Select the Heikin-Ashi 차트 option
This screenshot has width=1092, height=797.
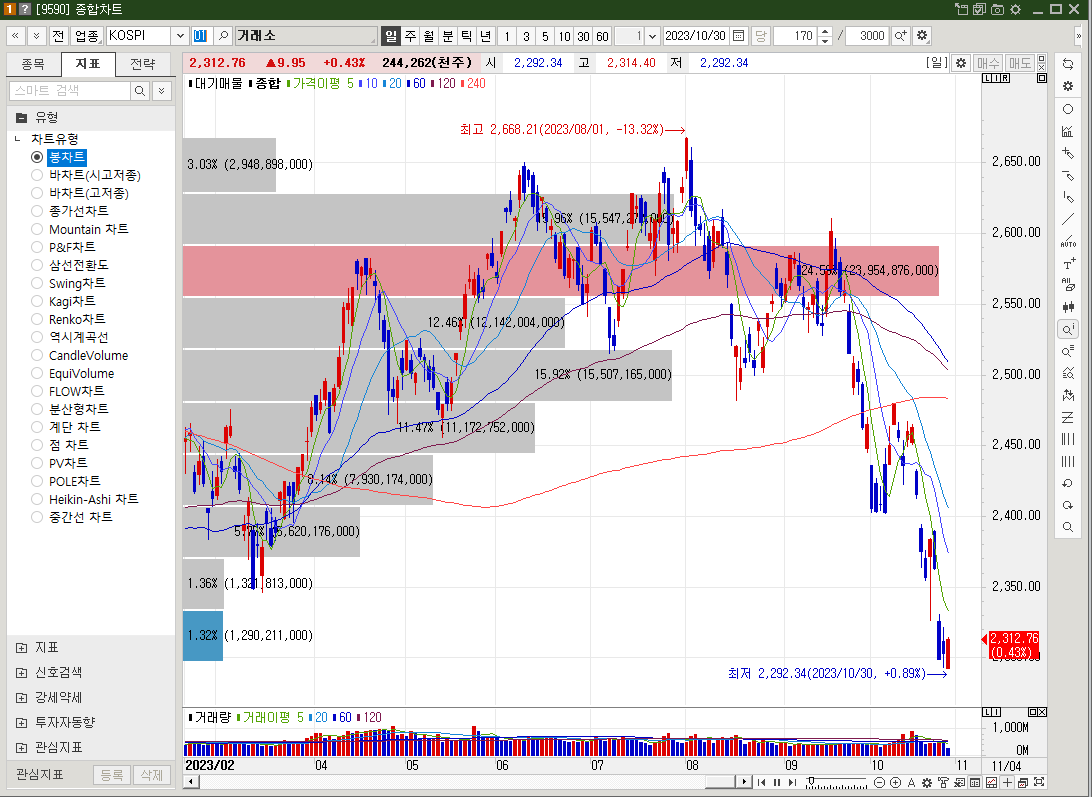pyautogui.click(x=37, y=499)
